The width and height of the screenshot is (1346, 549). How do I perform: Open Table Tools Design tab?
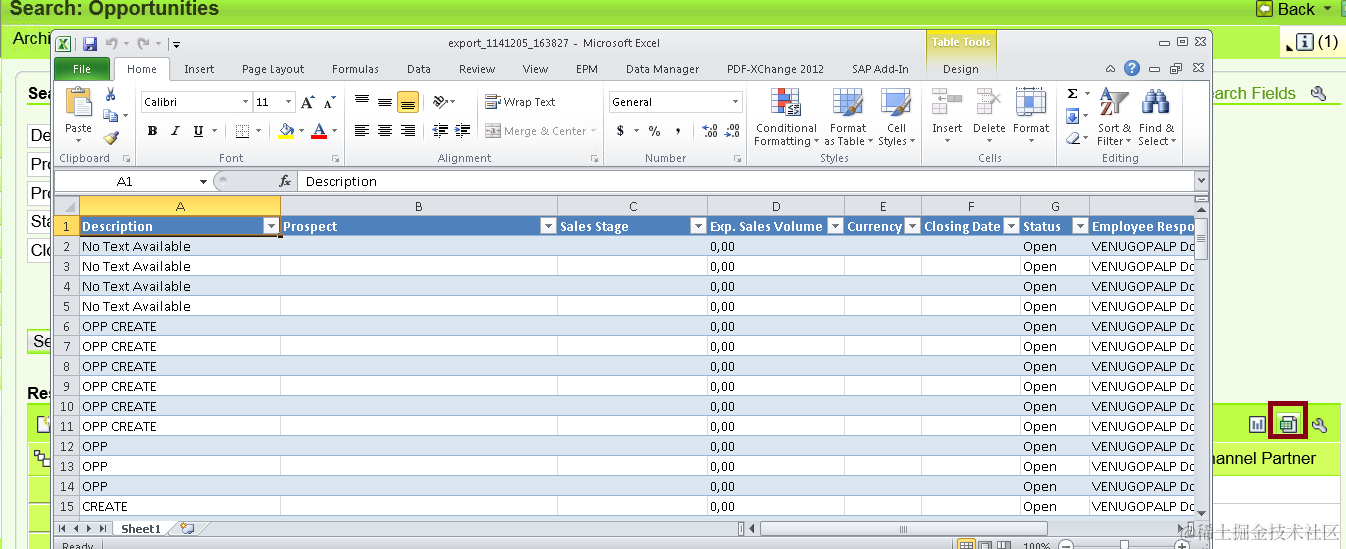pos(960,69)
